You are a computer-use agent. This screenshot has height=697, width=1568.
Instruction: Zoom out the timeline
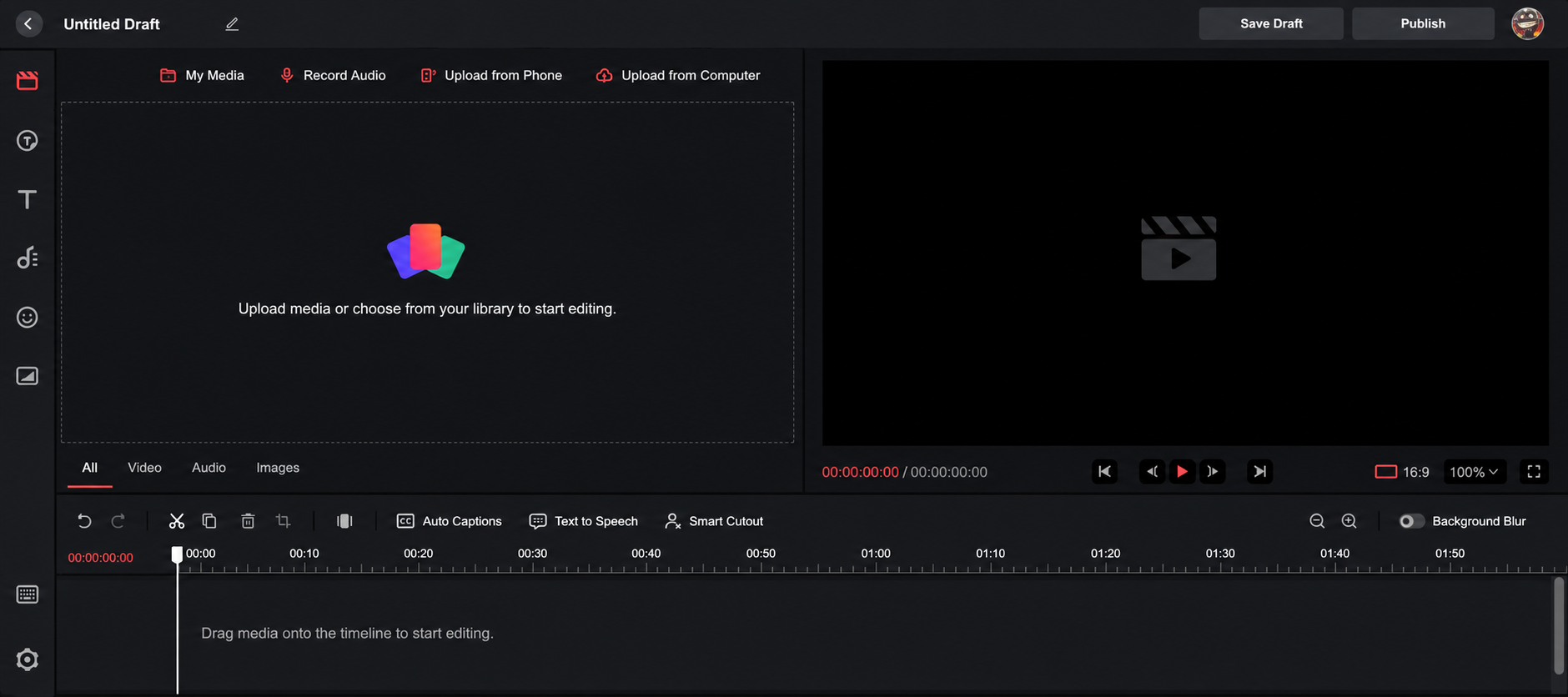click(x=1317, y=521)
